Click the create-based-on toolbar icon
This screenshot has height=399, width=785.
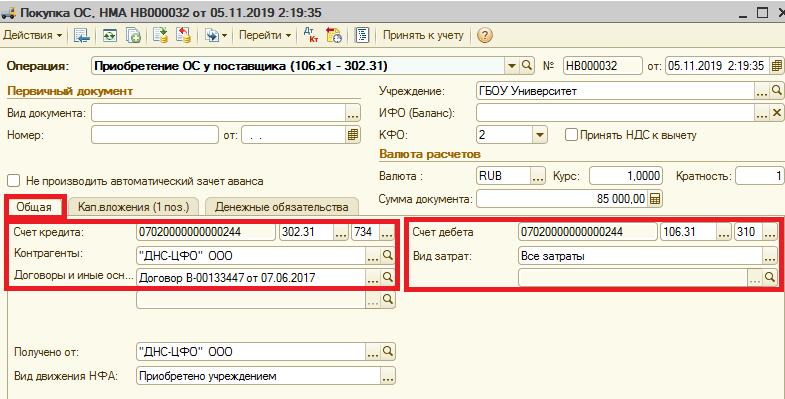(x=212, y=36)
